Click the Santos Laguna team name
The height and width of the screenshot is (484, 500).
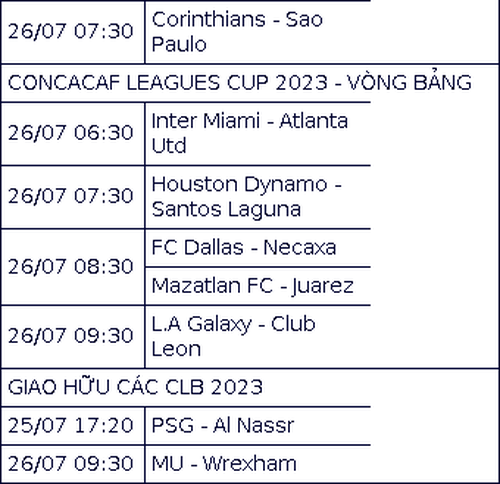[x=226, y=210]
